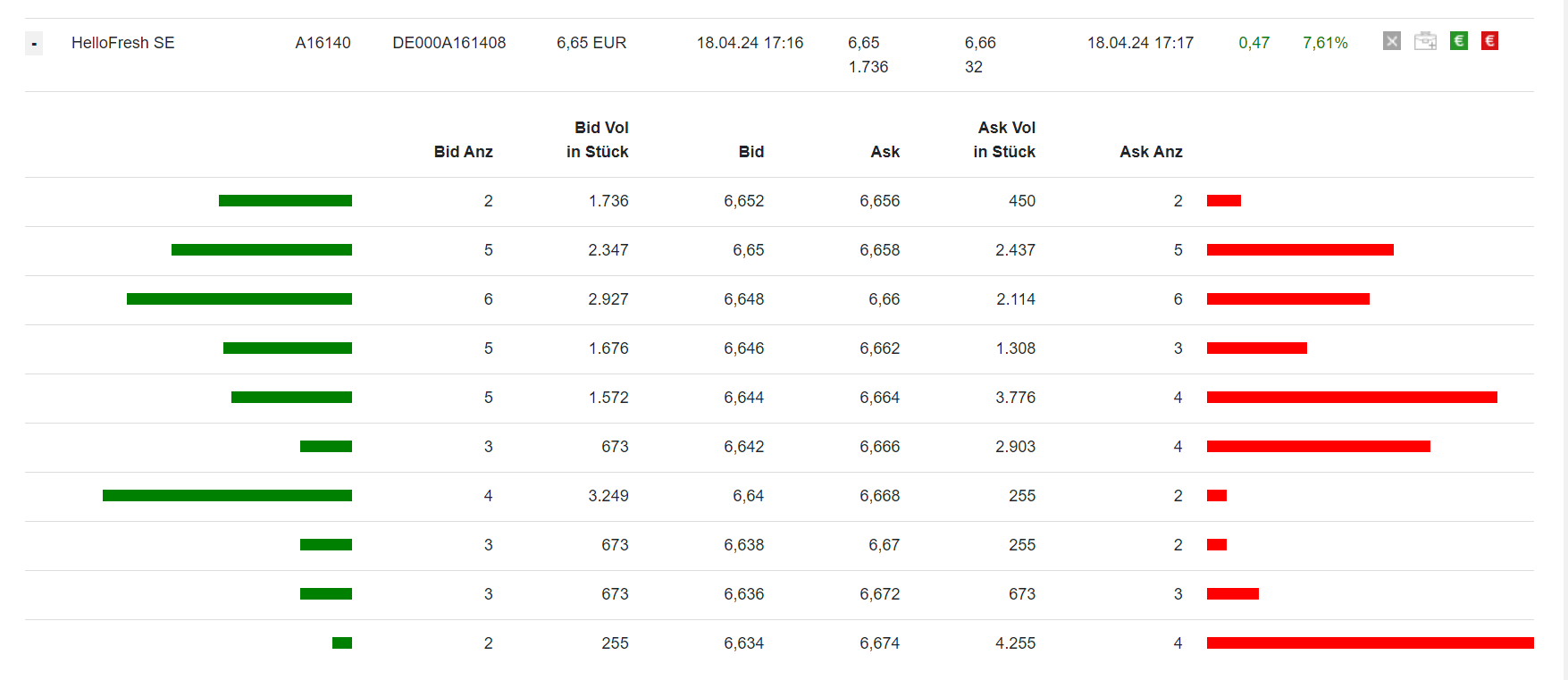Click the 7,61% change percentage
Screen dimensions: 1568x680
click(1325, 43)
